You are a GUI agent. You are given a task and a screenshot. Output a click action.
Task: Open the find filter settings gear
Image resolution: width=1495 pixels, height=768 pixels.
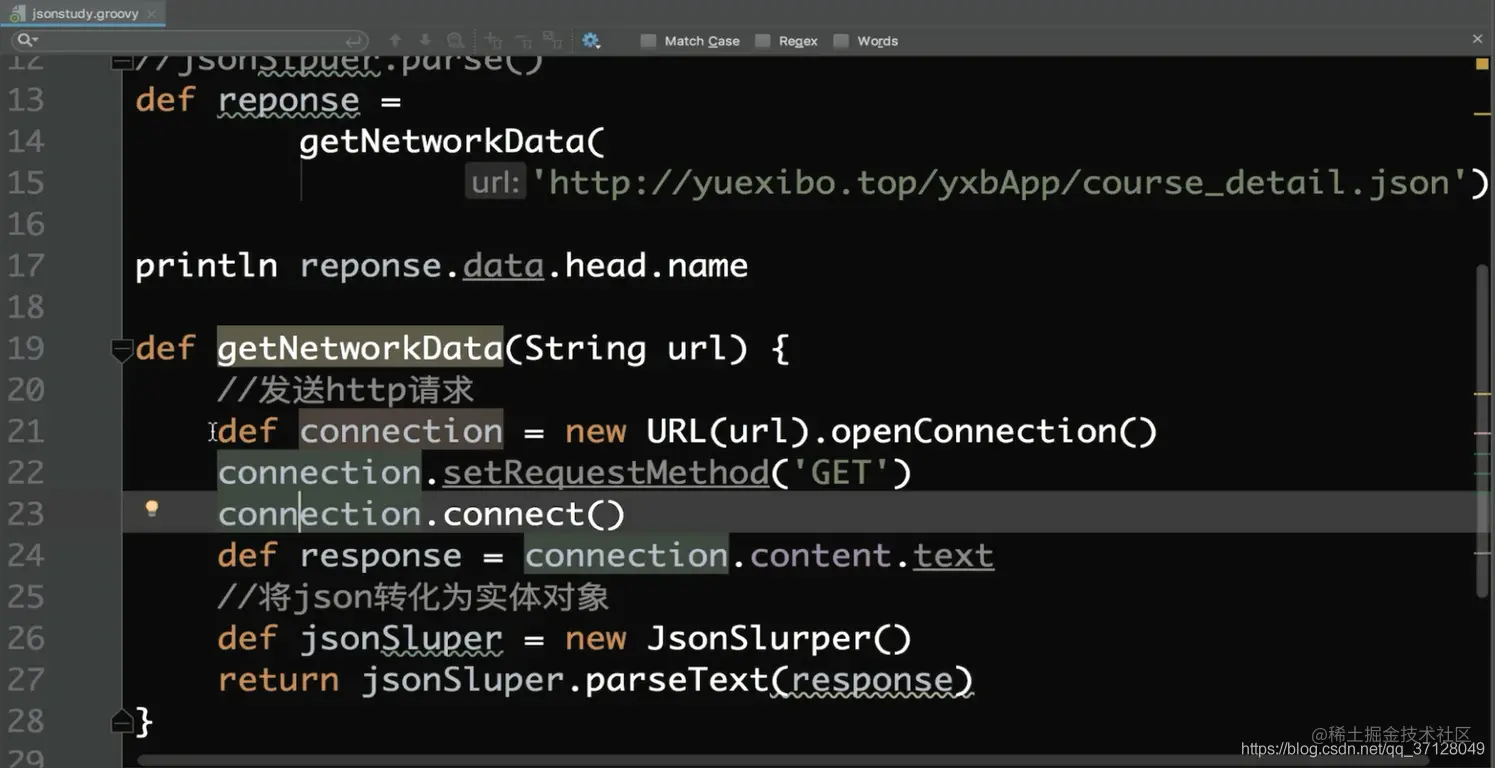591,41
